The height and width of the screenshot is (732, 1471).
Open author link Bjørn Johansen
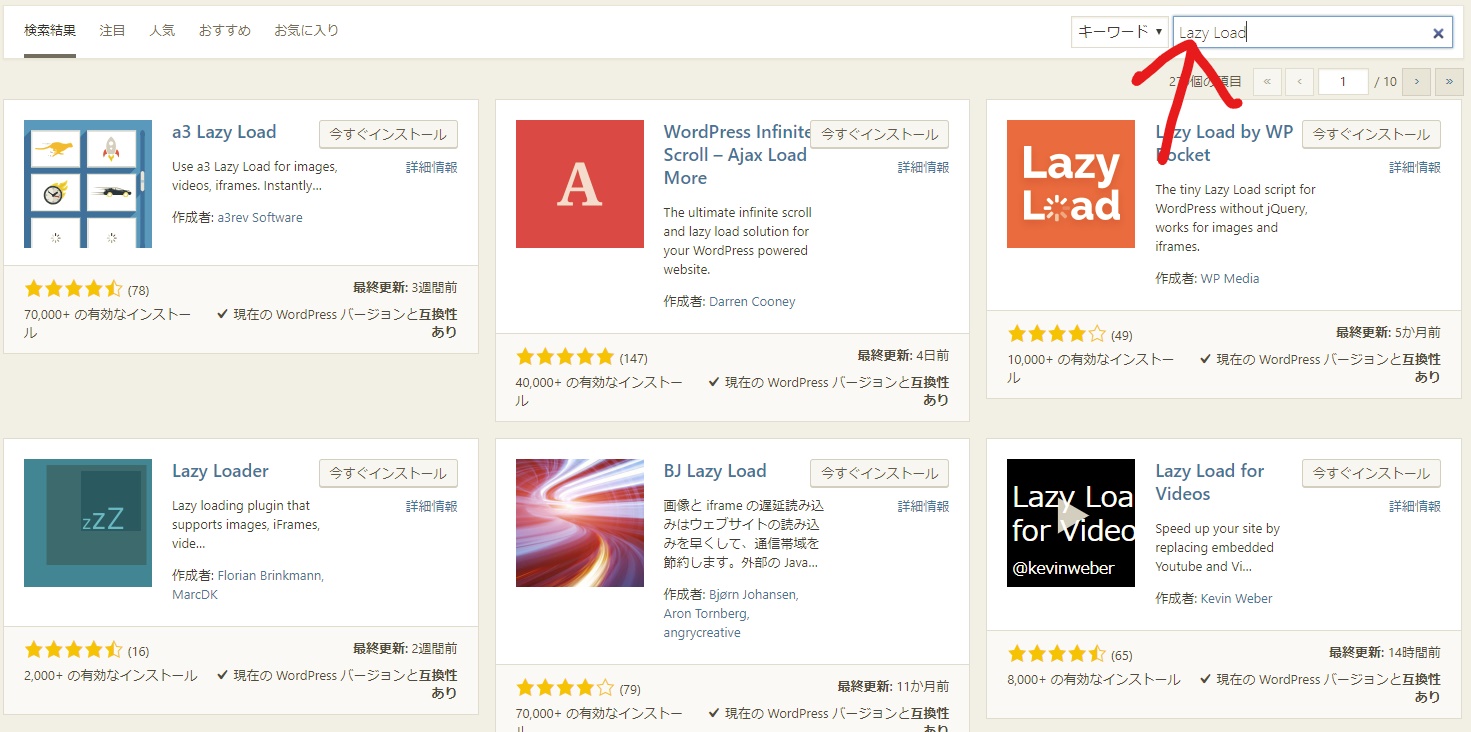[x=753, y=595]
